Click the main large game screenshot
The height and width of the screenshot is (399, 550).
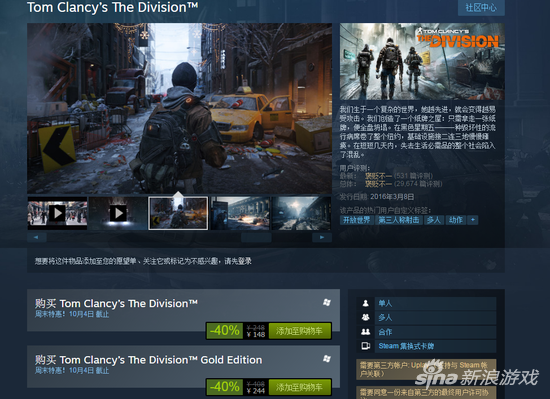(179, 108)
